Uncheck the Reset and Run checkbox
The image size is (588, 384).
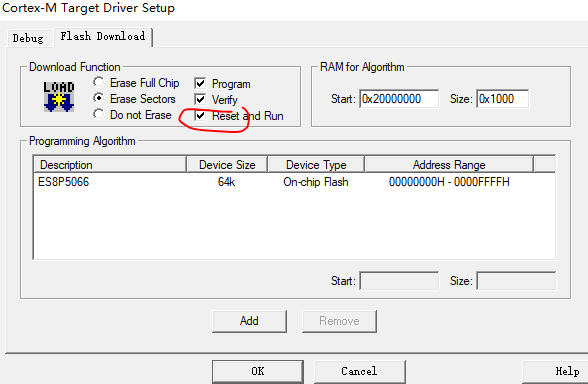200,116
